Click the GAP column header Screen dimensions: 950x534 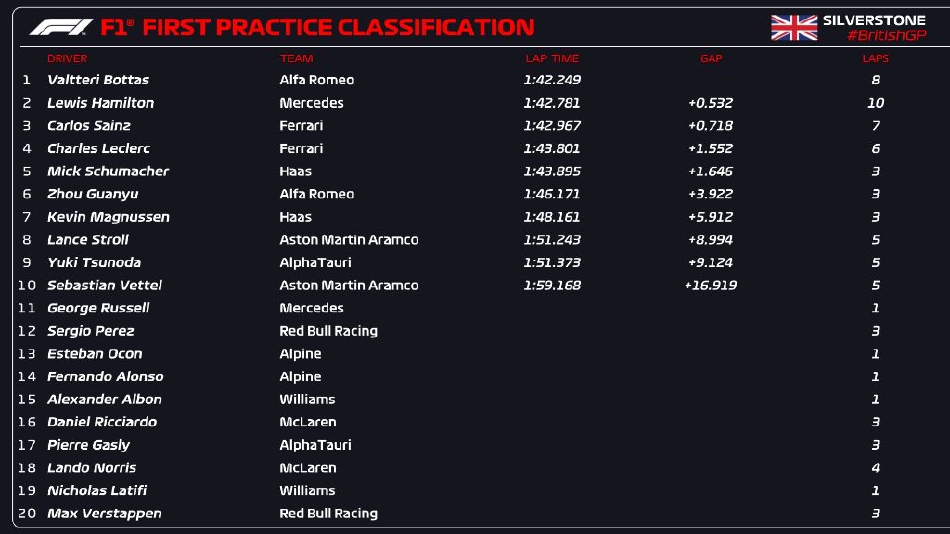[711, 59]
